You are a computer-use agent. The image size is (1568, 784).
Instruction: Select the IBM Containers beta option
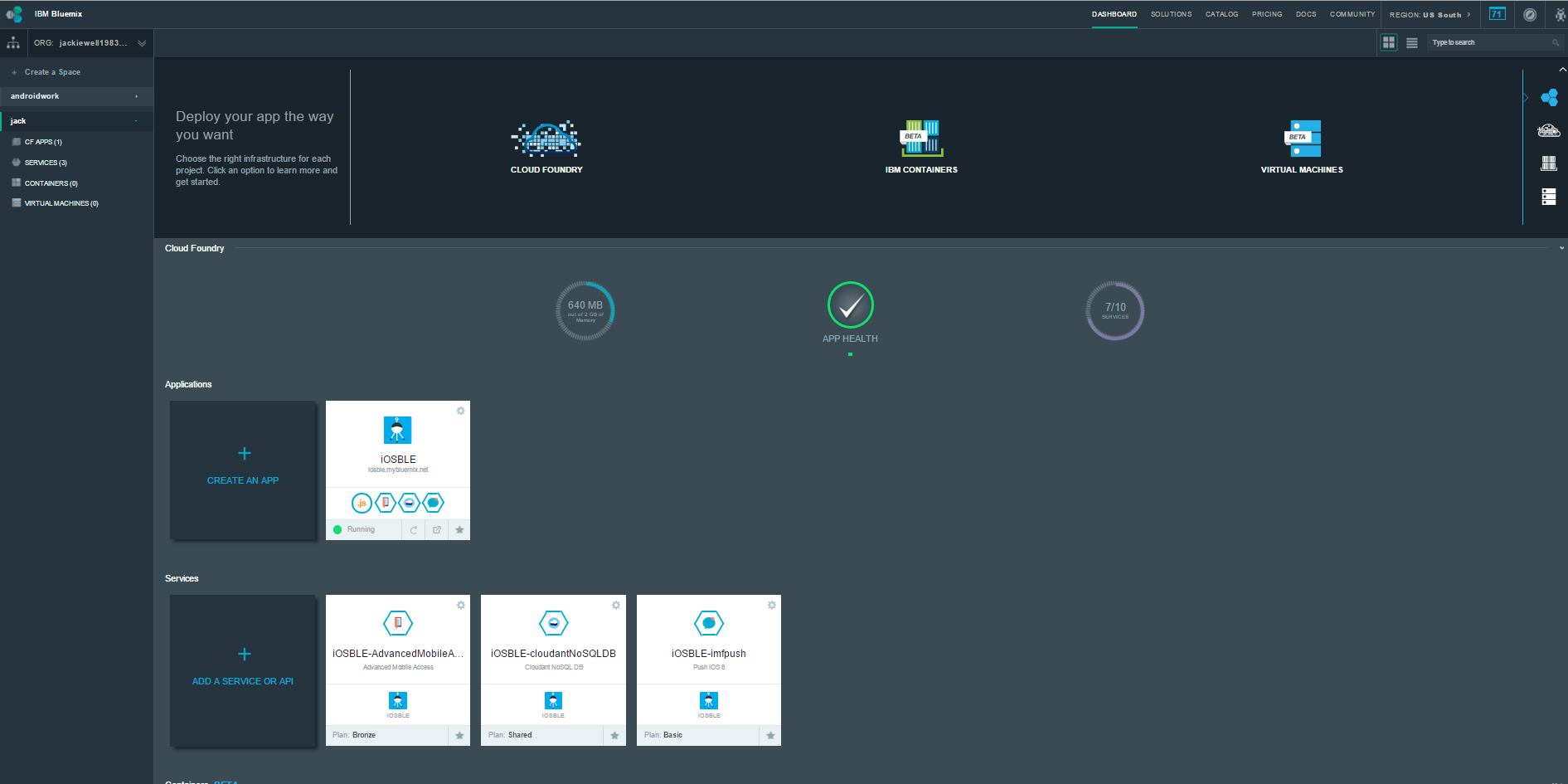point(921,147)
